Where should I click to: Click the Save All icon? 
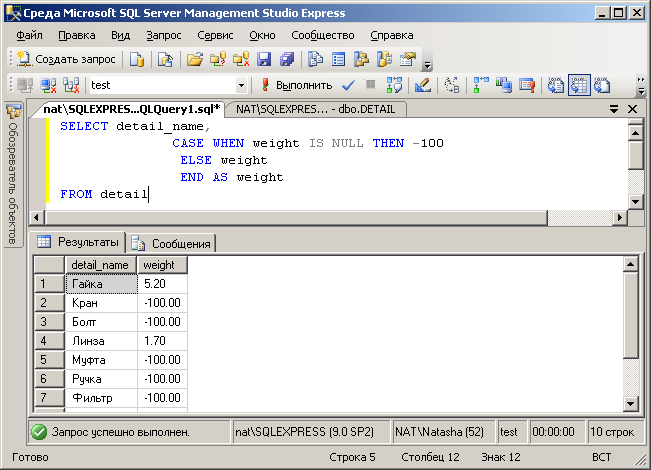(x=286, y=59)
